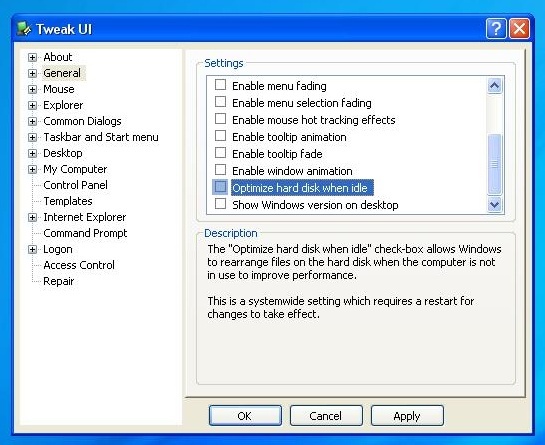Expand the About tree node

pos(32,57)
